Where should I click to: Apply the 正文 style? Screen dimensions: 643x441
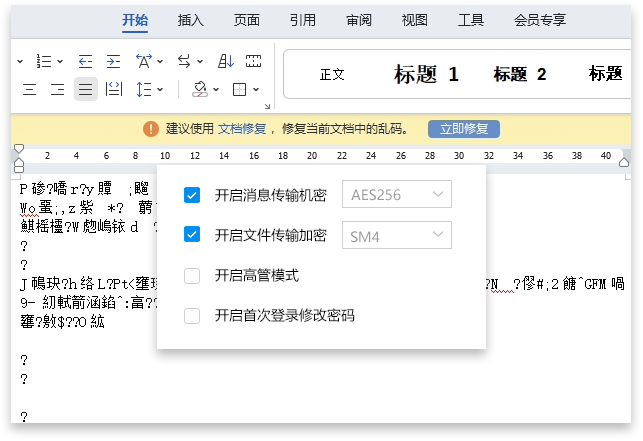(332, 75)
